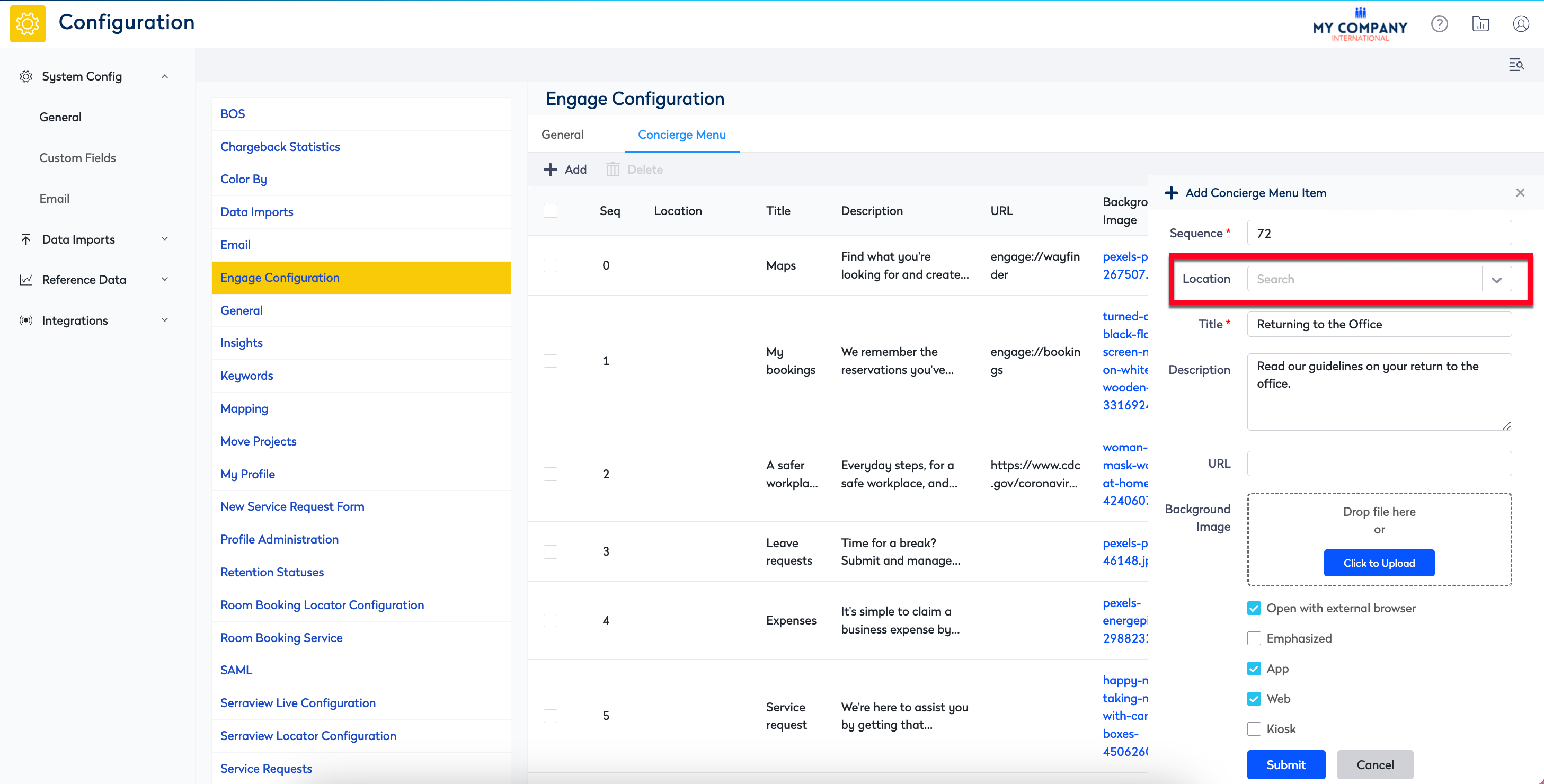Collapse the System Config section
The width and height of the screenshot is (1544, 784).
(x=164, y=76)
